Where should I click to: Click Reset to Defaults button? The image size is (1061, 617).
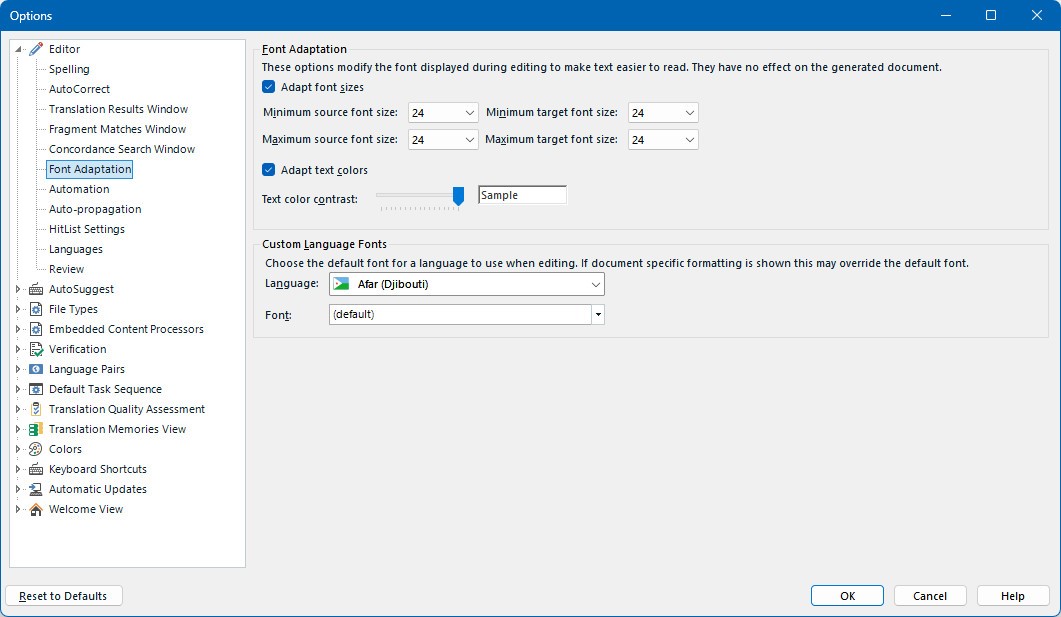(x=64, y=596)
